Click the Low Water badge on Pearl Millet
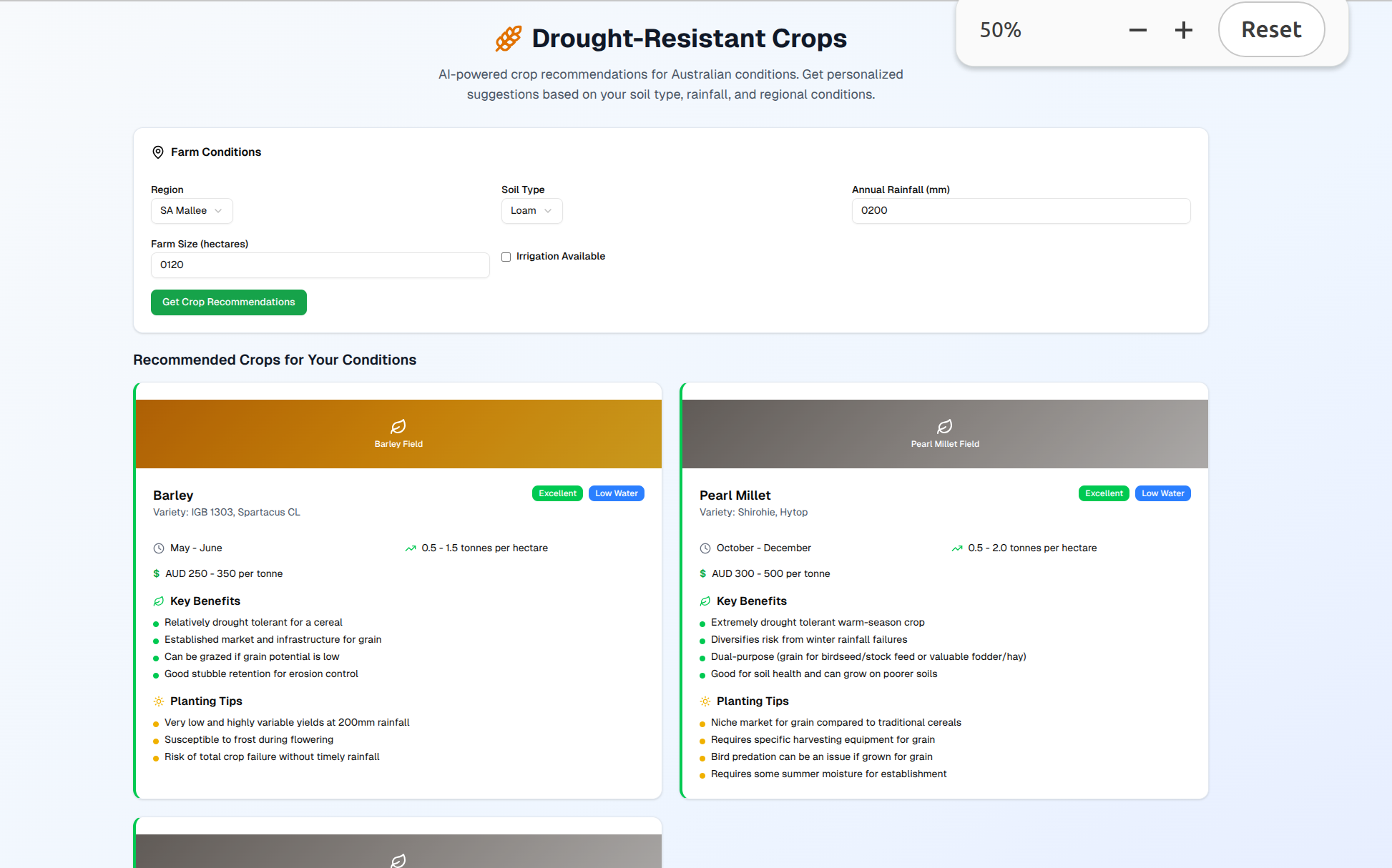The height and width of the screenshot is (868, 1392). (1162, 493)
